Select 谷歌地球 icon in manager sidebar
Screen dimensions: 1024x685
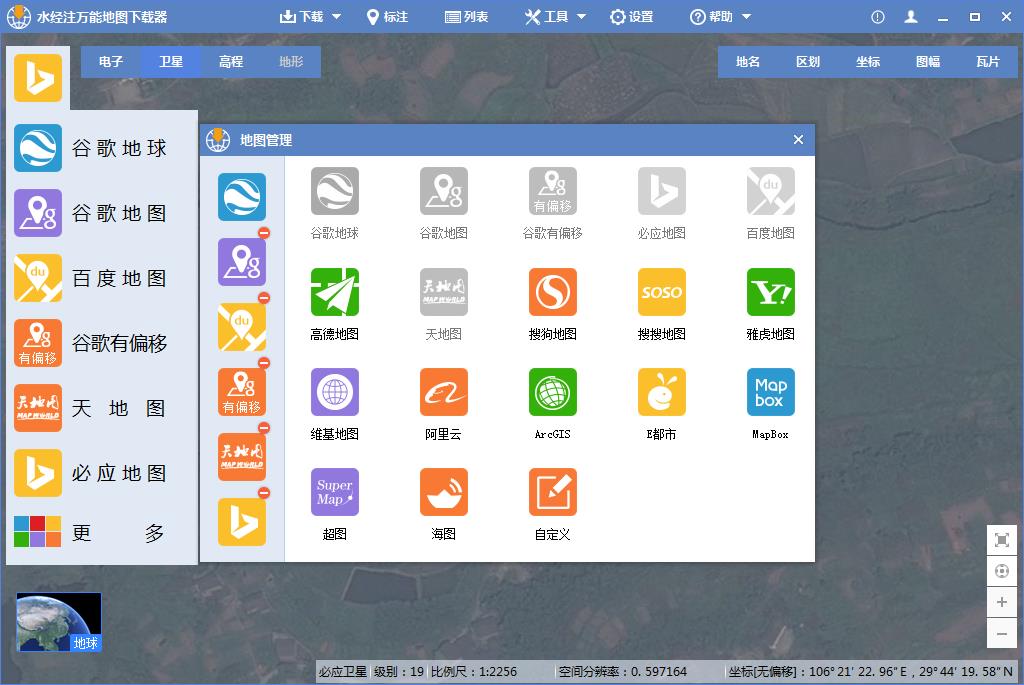pos(242,197)
